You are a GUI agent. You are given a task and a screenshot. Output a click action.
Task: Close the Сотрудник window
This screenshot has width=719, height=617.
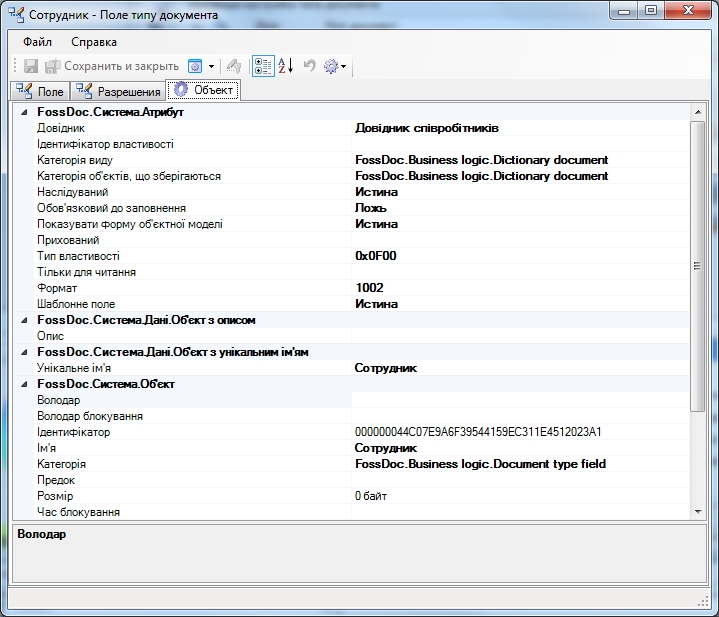[688, 10]
